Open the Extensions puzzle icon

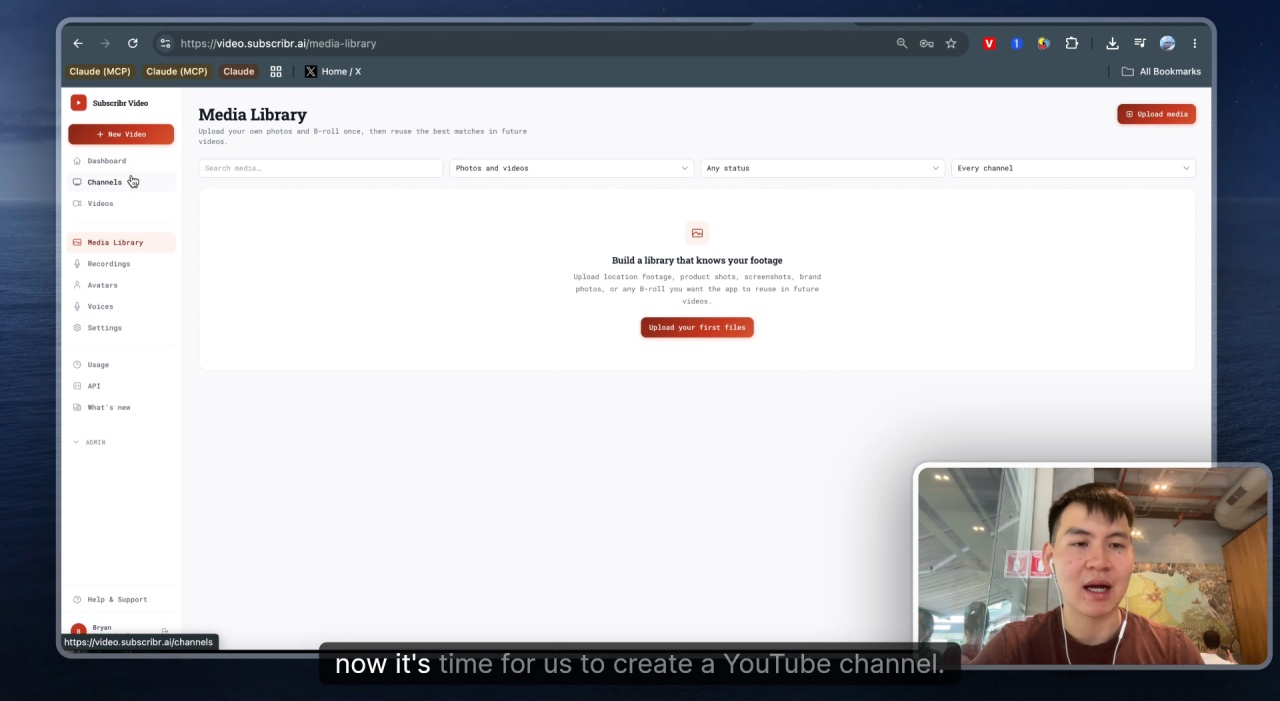coord(1071,44)
